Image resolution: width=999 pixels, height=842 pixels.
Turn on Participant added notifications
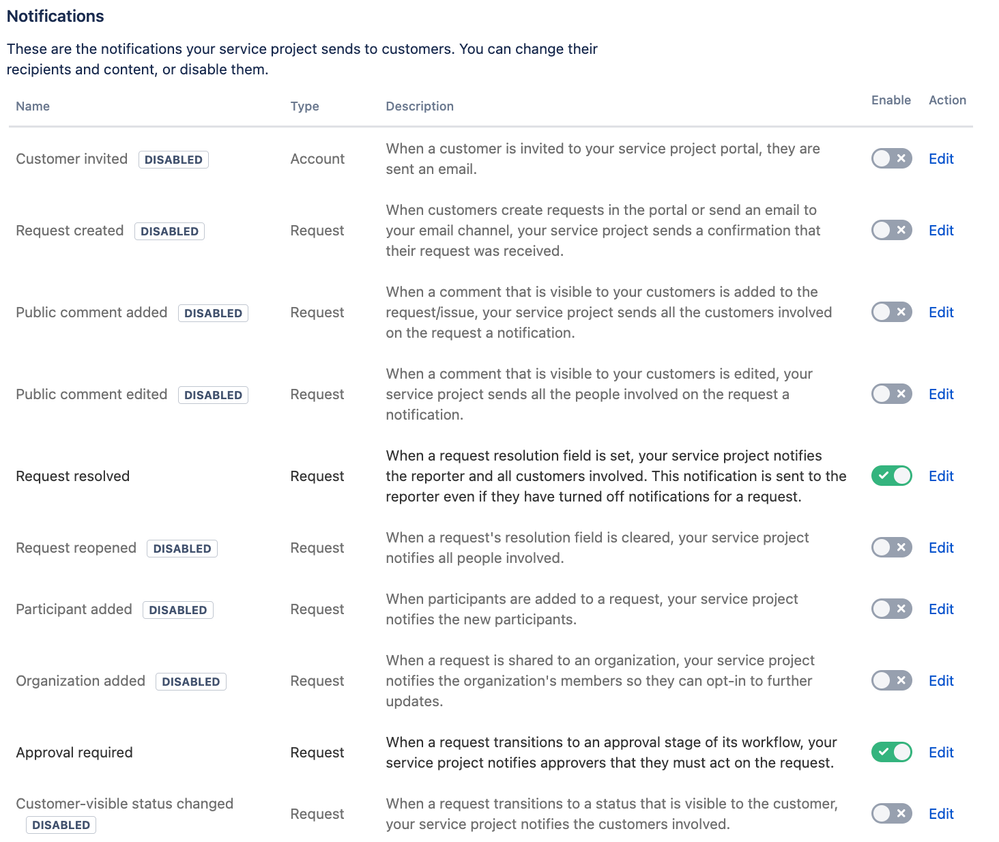890,608
